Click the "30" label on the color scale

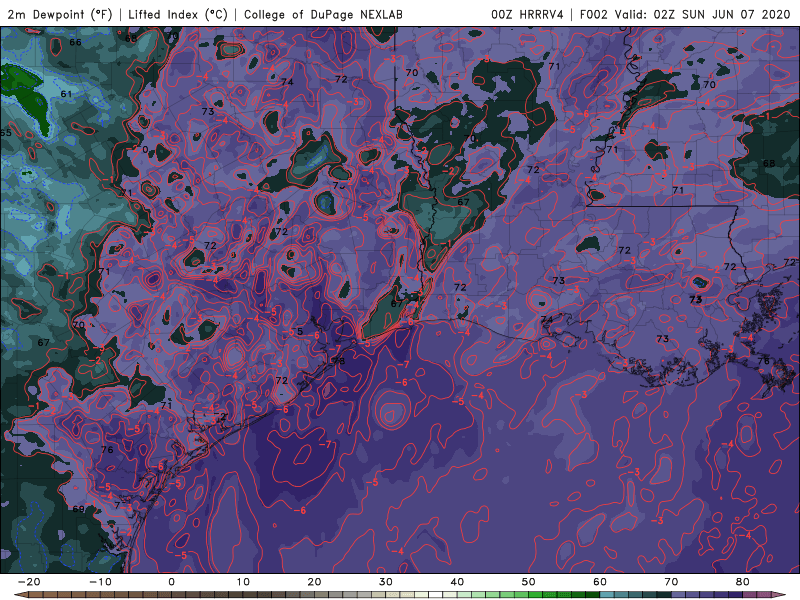(386, 582)
